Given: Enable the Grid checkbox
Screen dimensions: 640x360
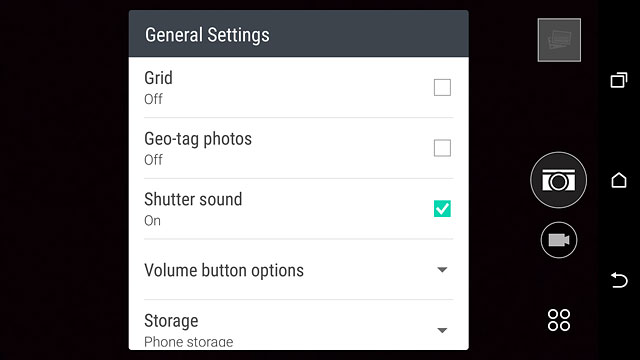Looking at the screenshot, I should click(x=442, y=87).
